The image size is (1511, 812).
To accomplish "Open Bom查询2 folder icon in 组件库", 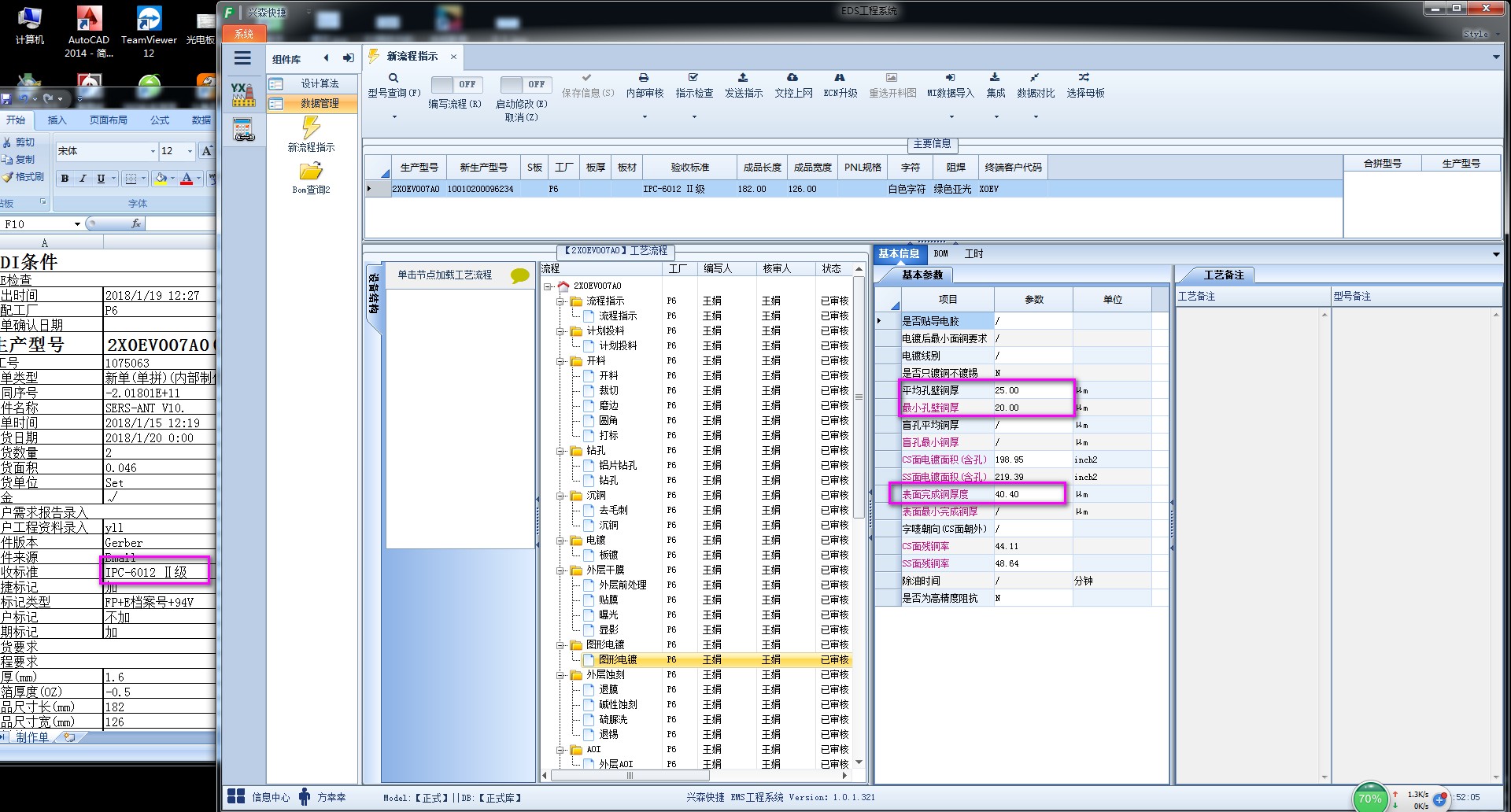I will point(311,171).
